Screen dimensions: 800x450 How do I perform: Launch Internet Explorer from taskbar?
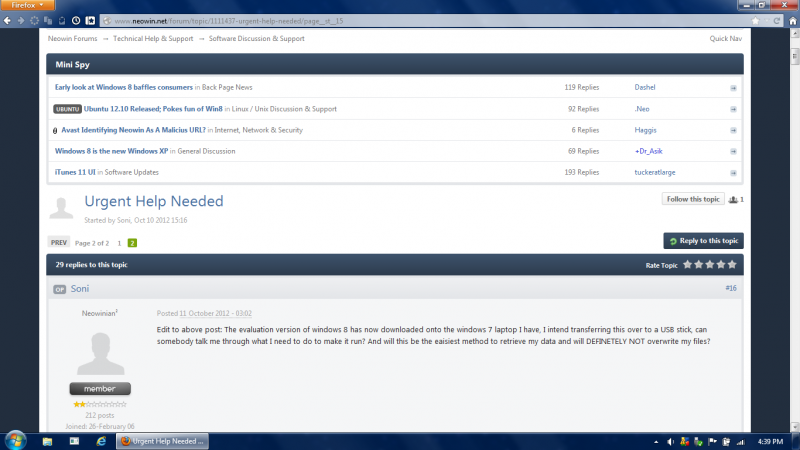(x=101, y=441)
